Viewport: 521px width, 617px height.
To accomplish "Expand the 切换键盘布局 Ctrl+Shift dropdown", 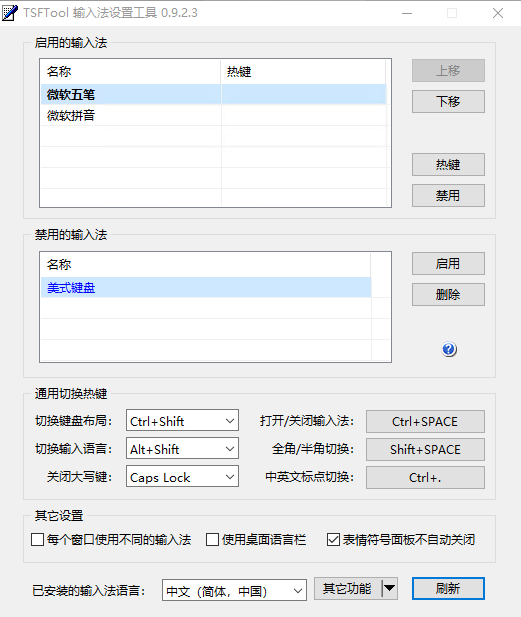I will tap(182, 421).
